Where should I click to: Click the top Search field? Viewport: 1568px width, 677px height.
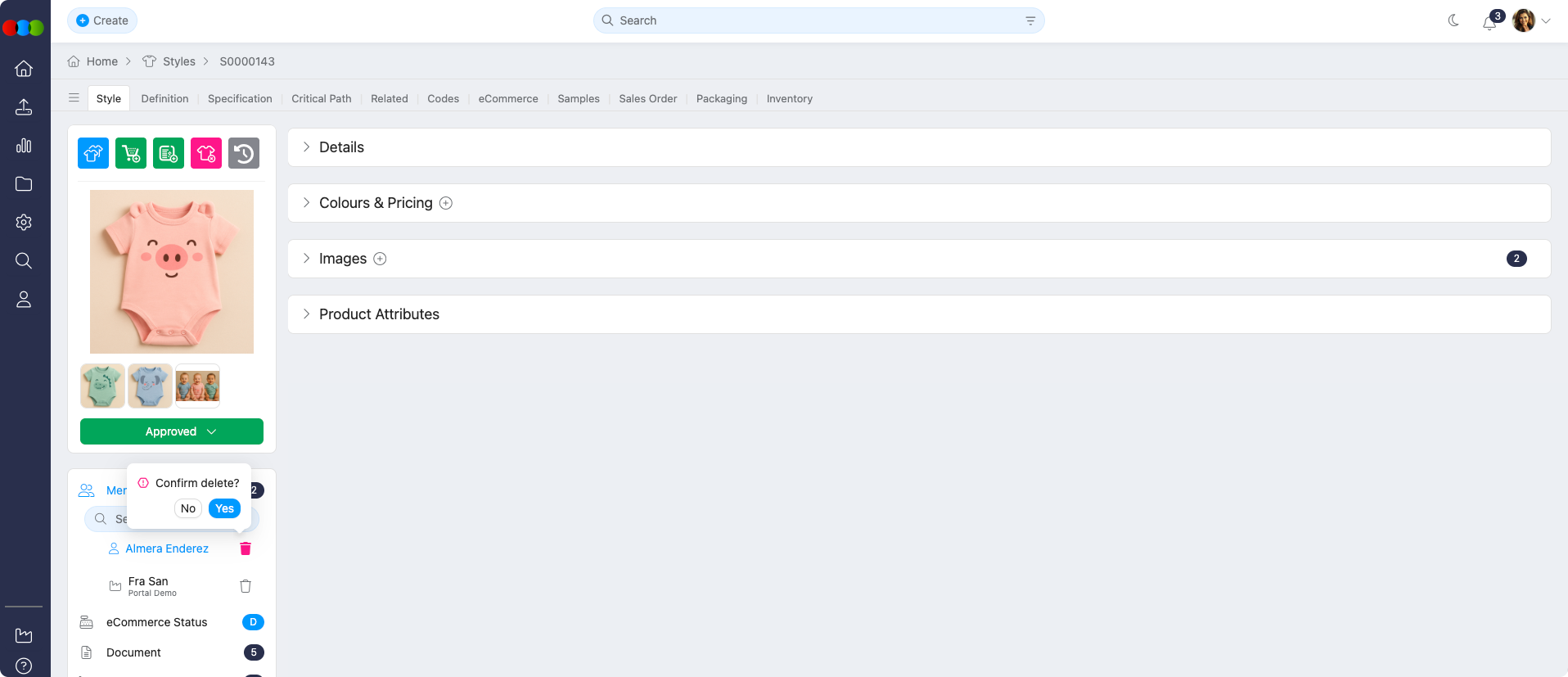pos(818,20)
